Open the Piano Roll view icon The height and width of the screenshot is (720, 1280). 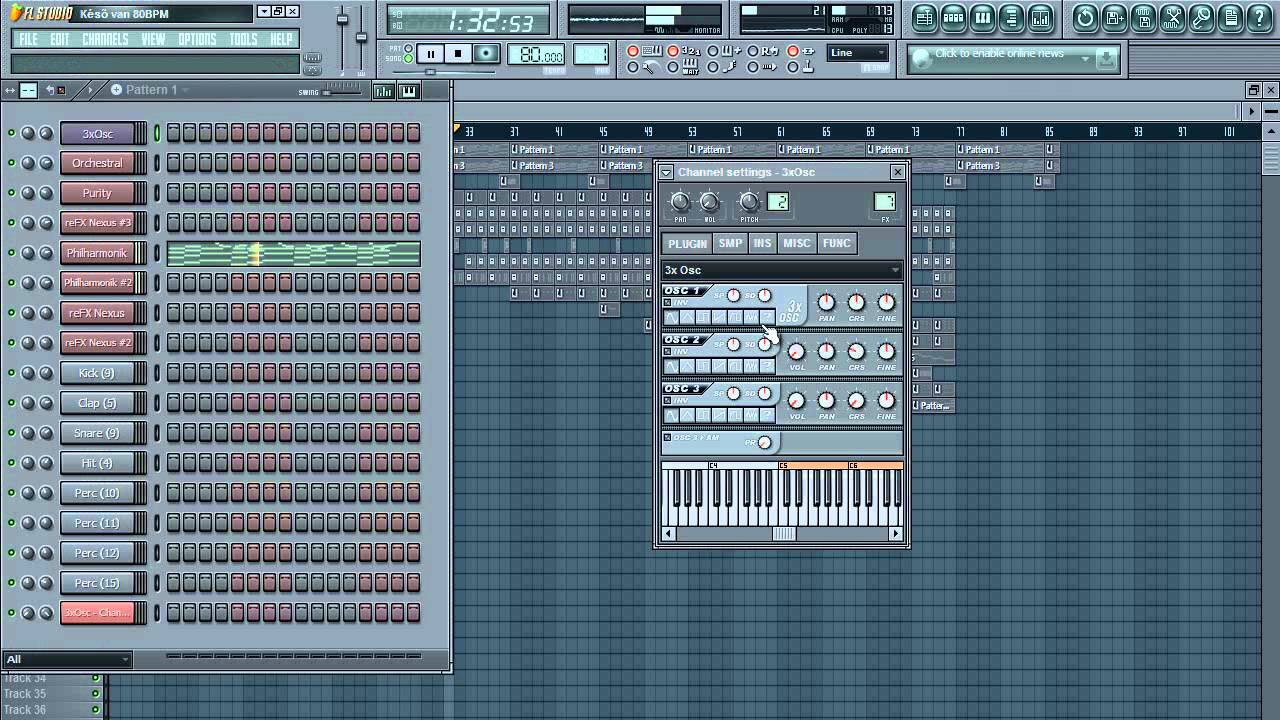click(x=983, y=17)
